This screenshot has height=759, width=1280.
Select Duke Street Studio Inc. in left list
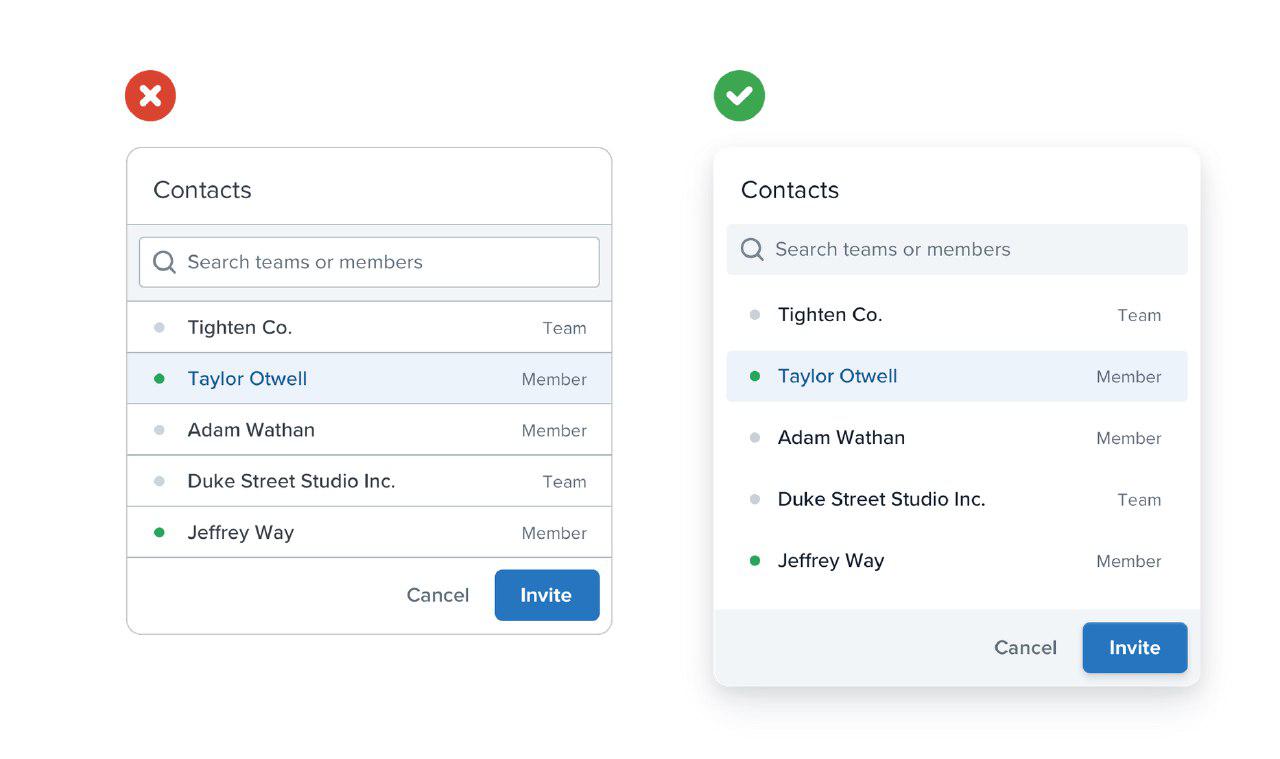[291, 481]
